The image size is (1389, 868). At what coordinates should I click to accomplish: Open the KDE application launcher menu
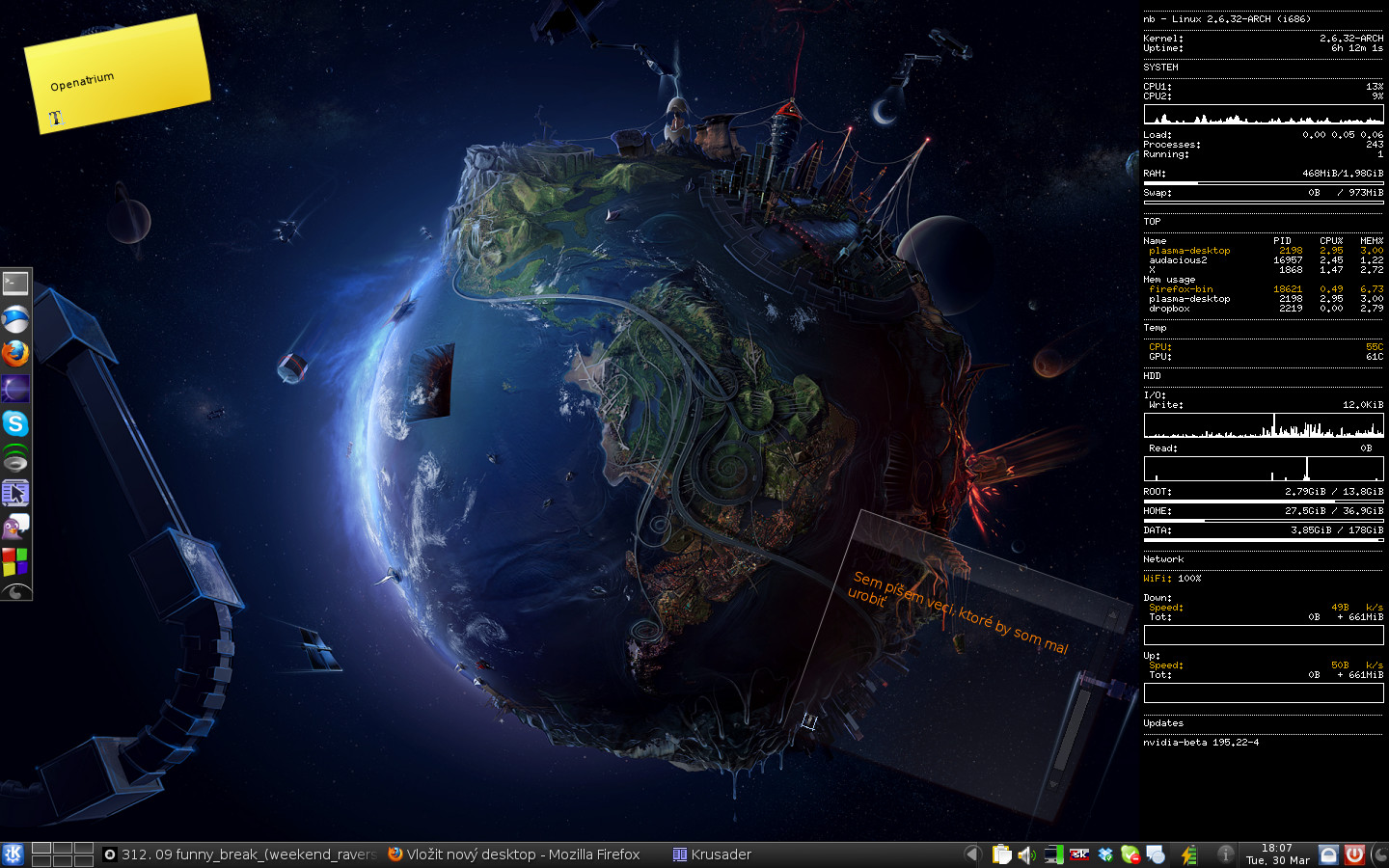point(14,854)
